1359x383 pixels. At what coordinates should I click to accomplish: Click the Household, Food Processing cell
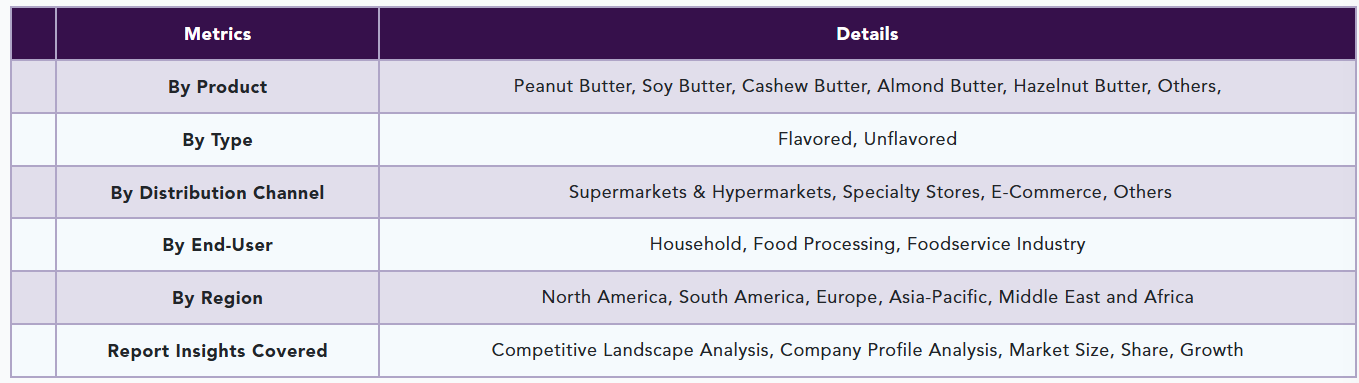tap(867, 244)
